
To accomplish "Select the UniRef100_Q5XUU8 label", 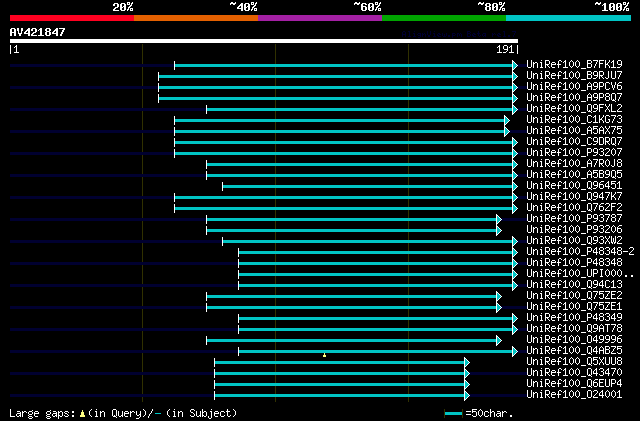I will [x=574, y=362].
